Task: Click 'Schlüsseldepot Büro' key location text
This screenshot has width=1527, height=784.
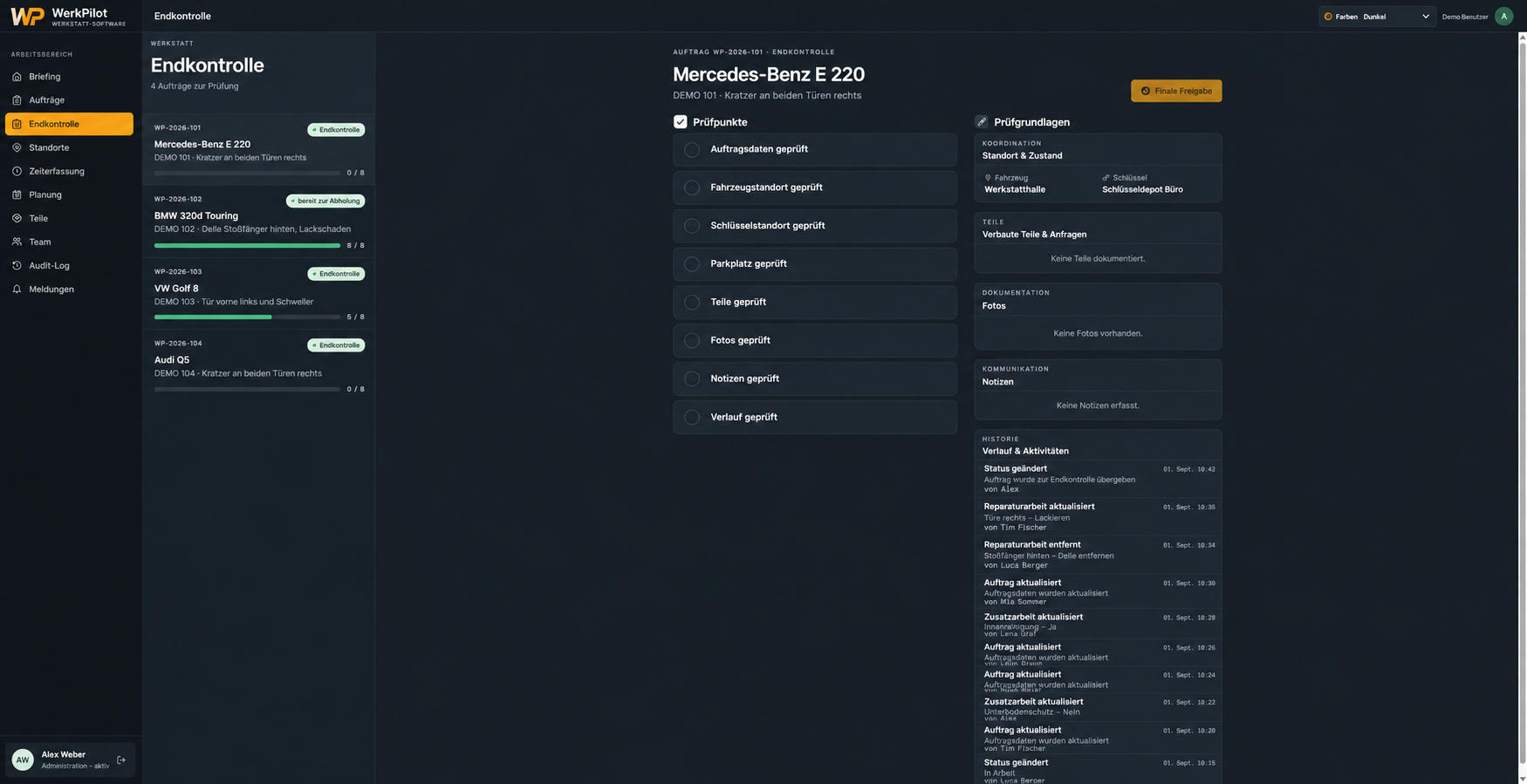Action: (1142, 189)
